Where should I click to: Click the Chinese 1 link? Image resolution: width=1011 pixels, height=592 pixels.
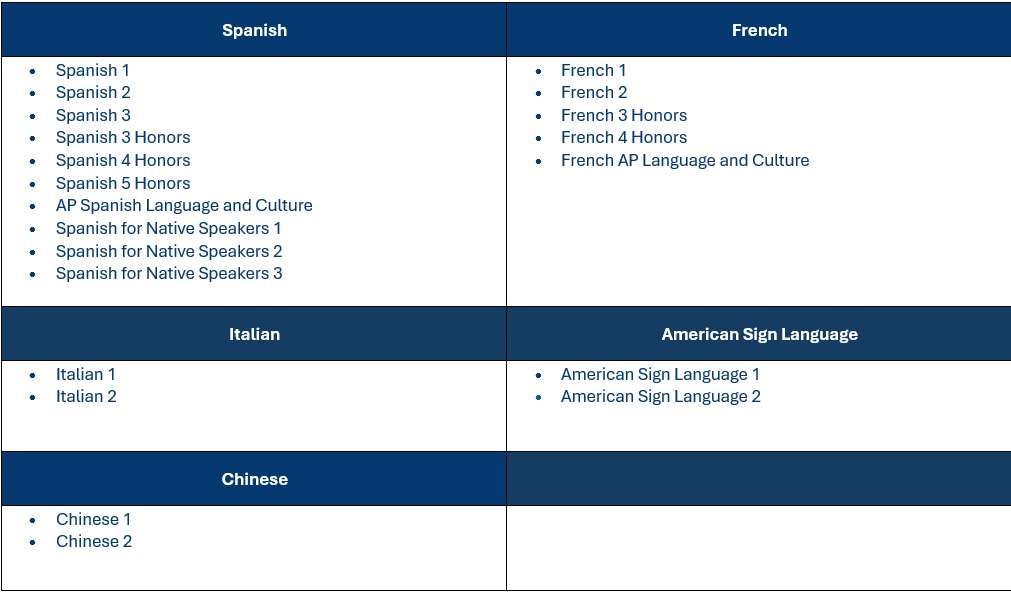(x=93, y=519)
